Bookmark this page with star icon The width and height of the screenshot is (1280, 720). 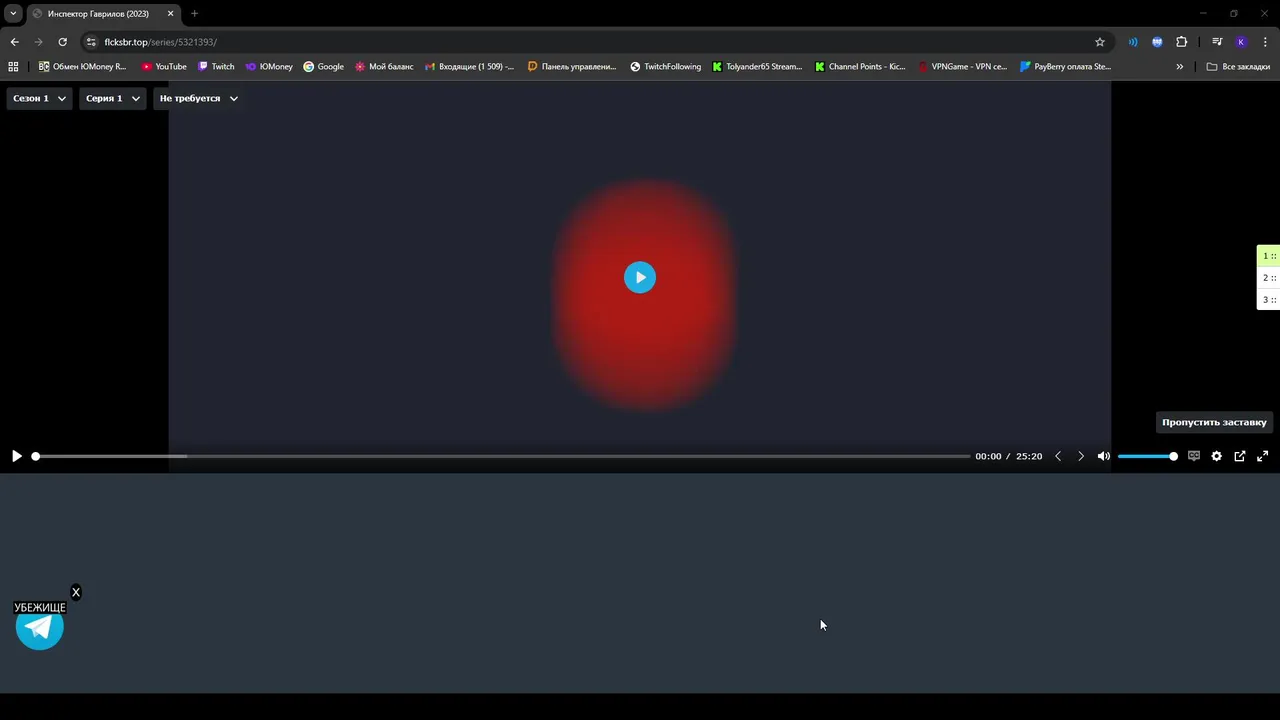[x=1100, y=42]
